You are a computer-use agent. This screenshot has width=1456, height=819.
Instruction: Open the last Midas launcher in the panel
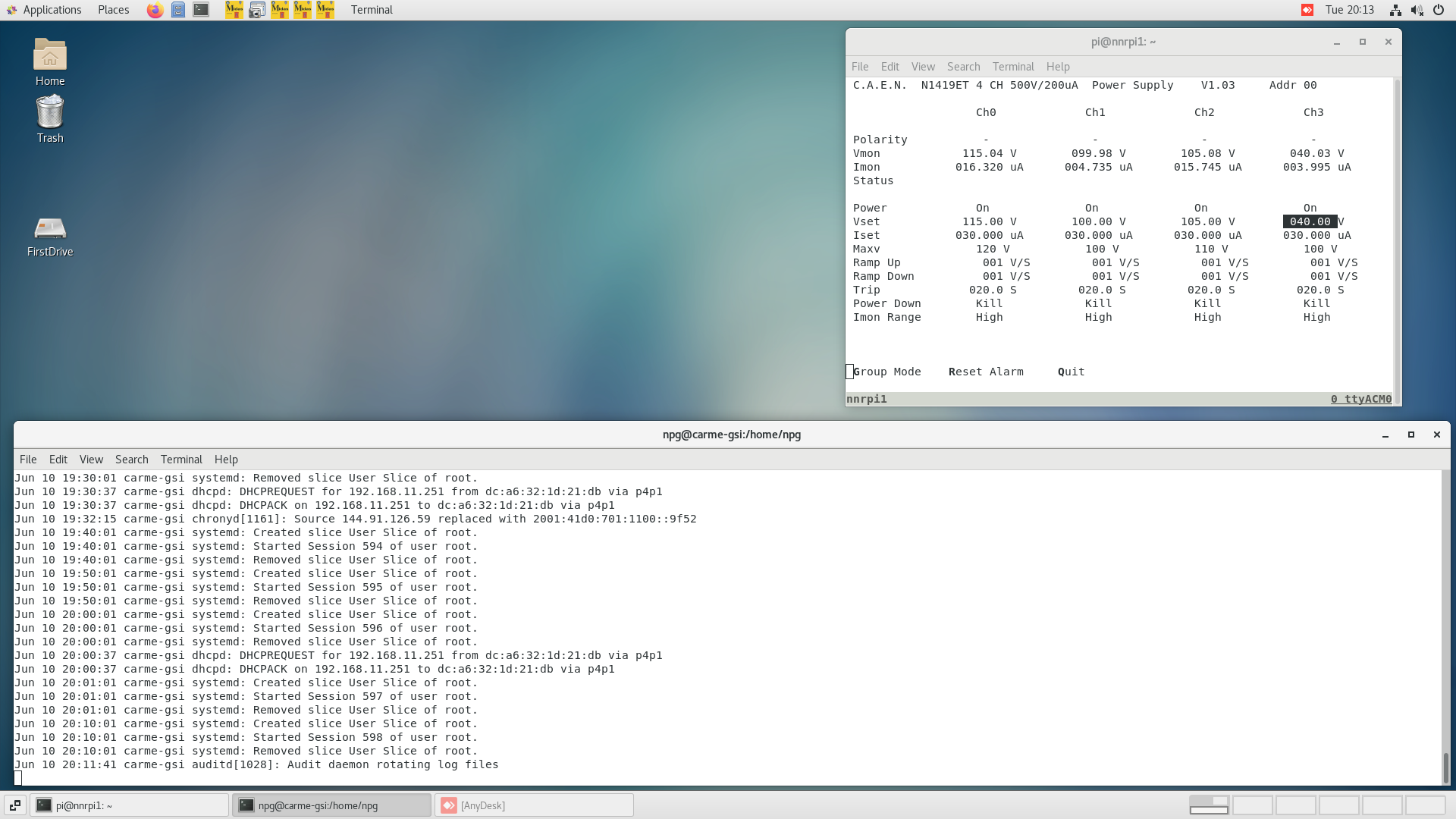[325, 10]
